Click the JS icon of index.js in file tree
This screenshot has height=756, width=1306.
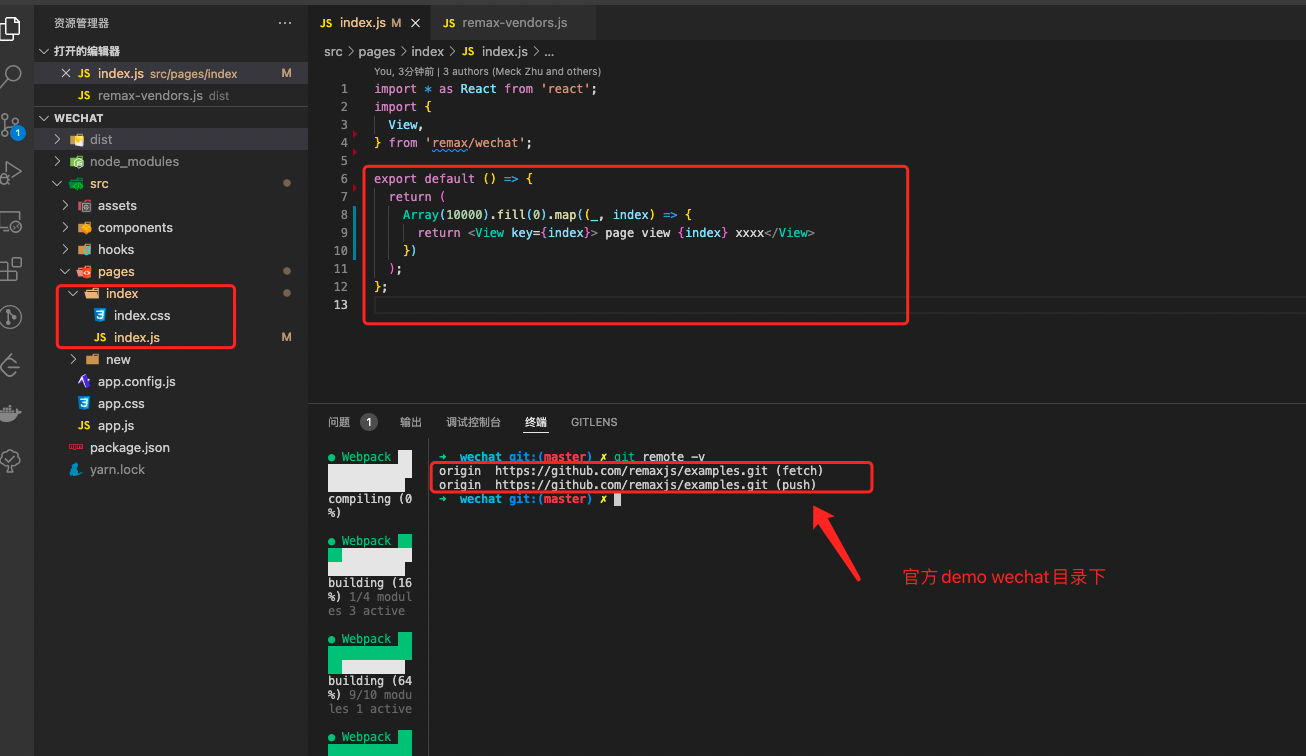coord(100,338)
